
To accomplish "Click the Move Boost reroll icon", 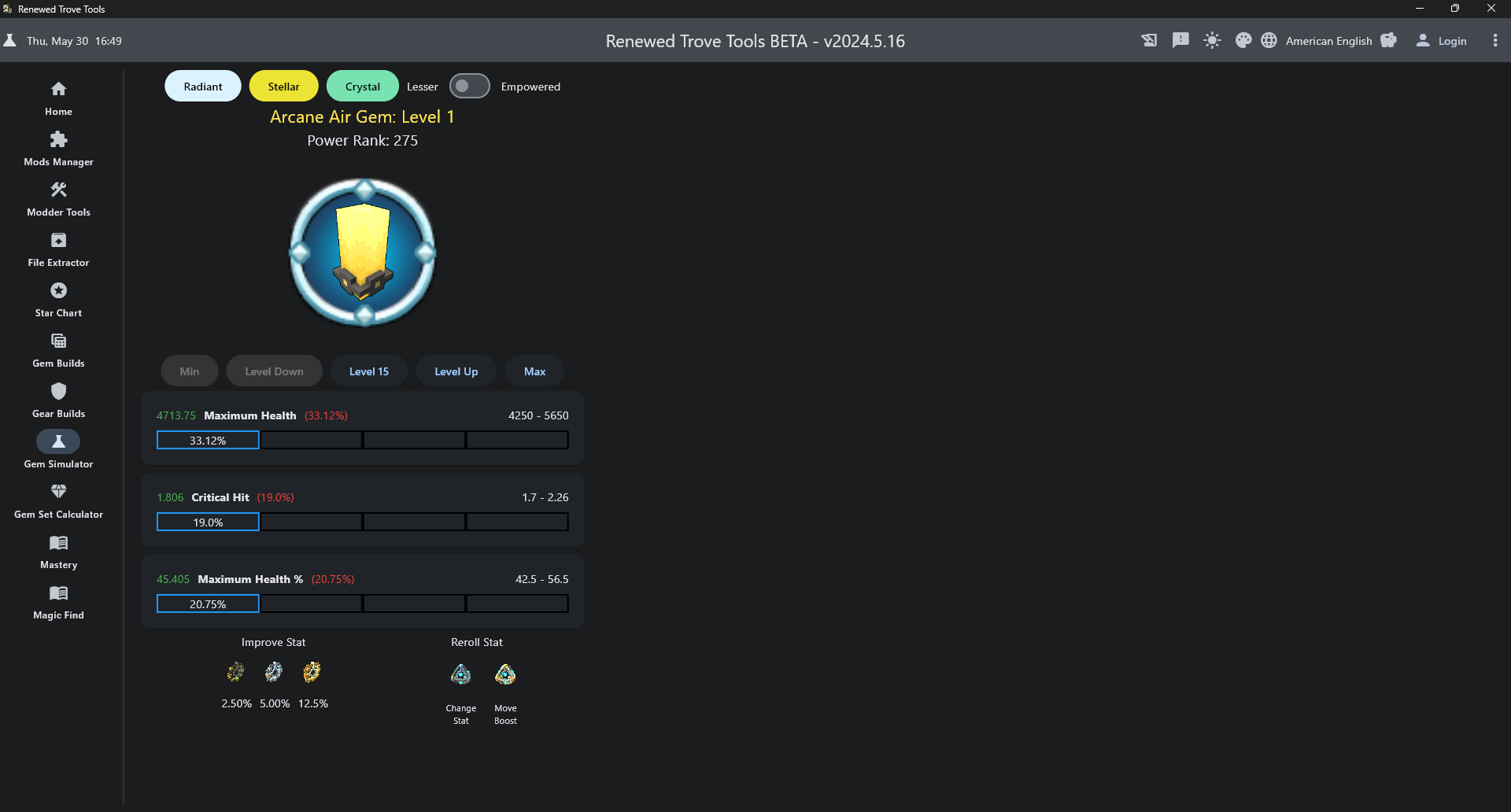I will (x=505, y=675).
